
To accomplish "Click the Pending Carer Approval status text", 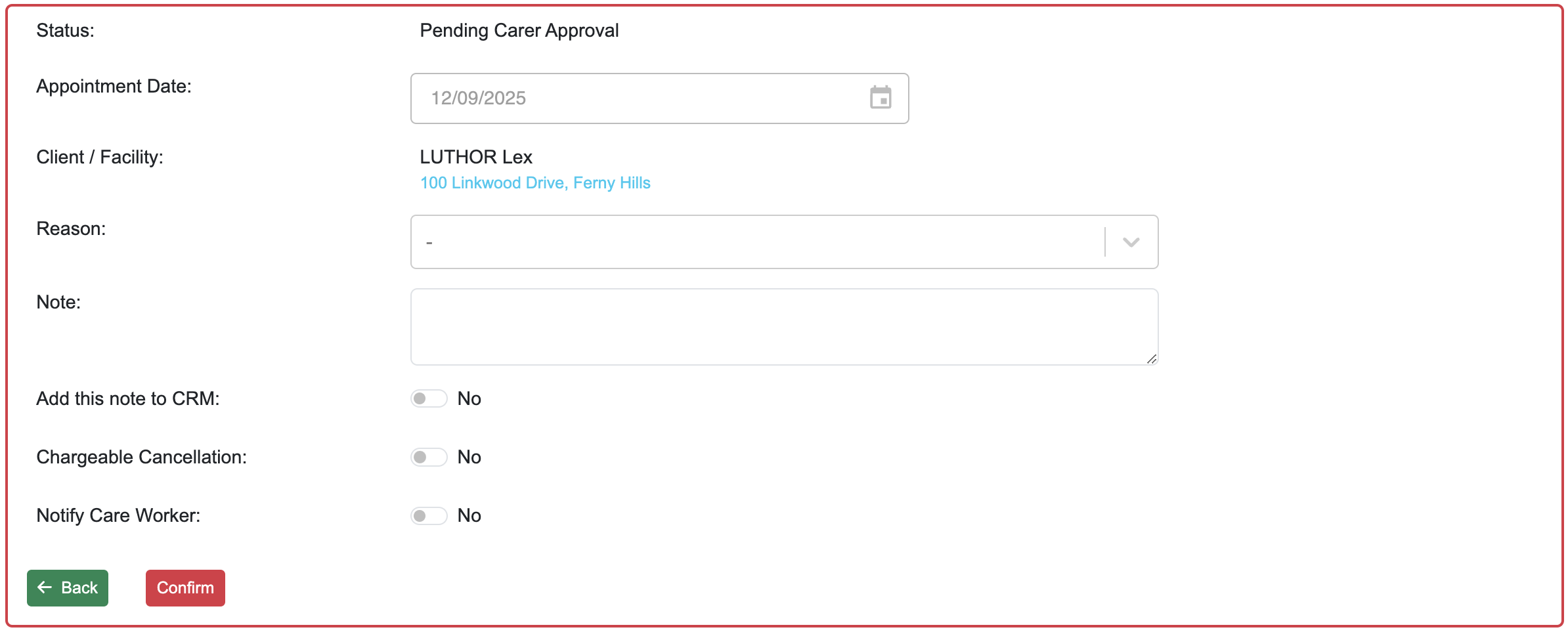I will [x=519, y=30].
